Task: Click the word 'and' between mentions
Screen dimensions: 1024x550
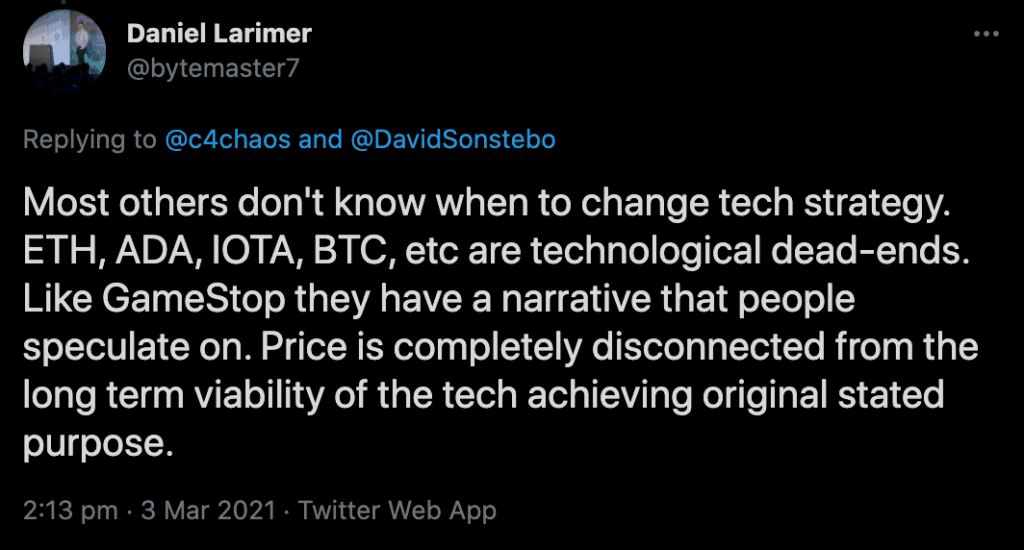Action: 320,139
